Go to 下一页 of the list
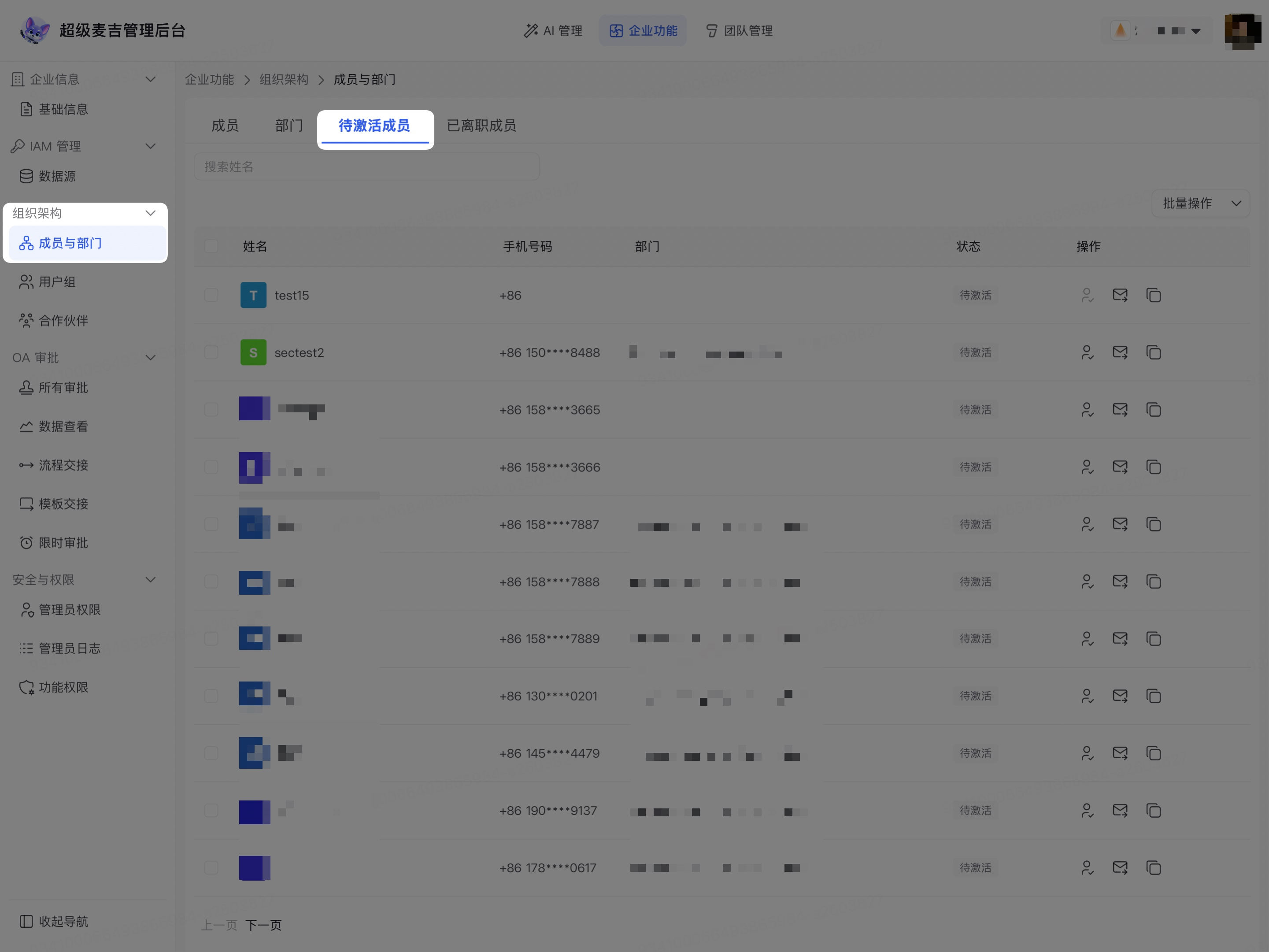The image size is (1269, 952). [x=263, y=925]
